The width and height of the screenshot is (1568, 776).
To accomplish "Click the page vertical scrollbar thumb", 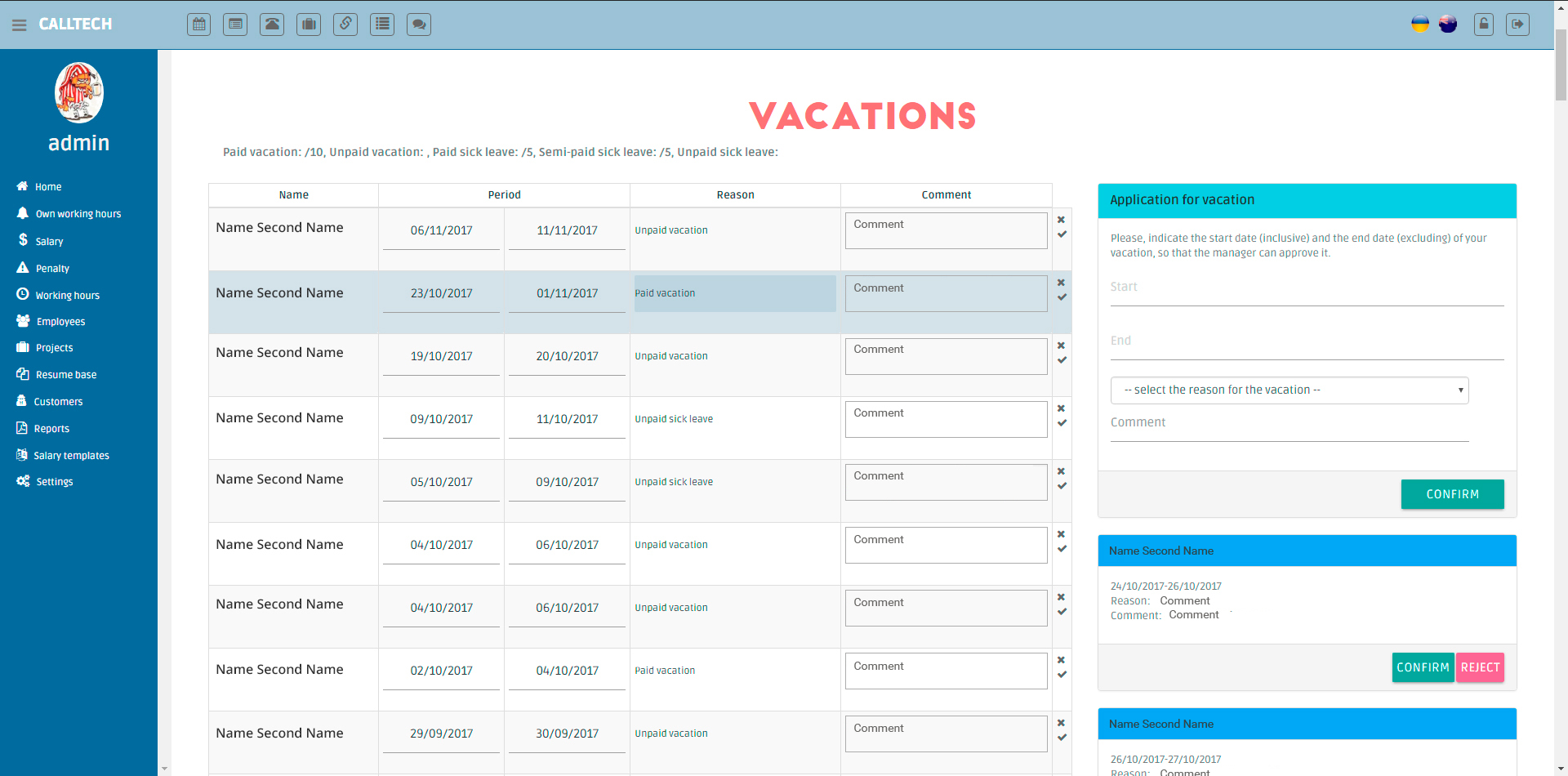I will 1561,65.
